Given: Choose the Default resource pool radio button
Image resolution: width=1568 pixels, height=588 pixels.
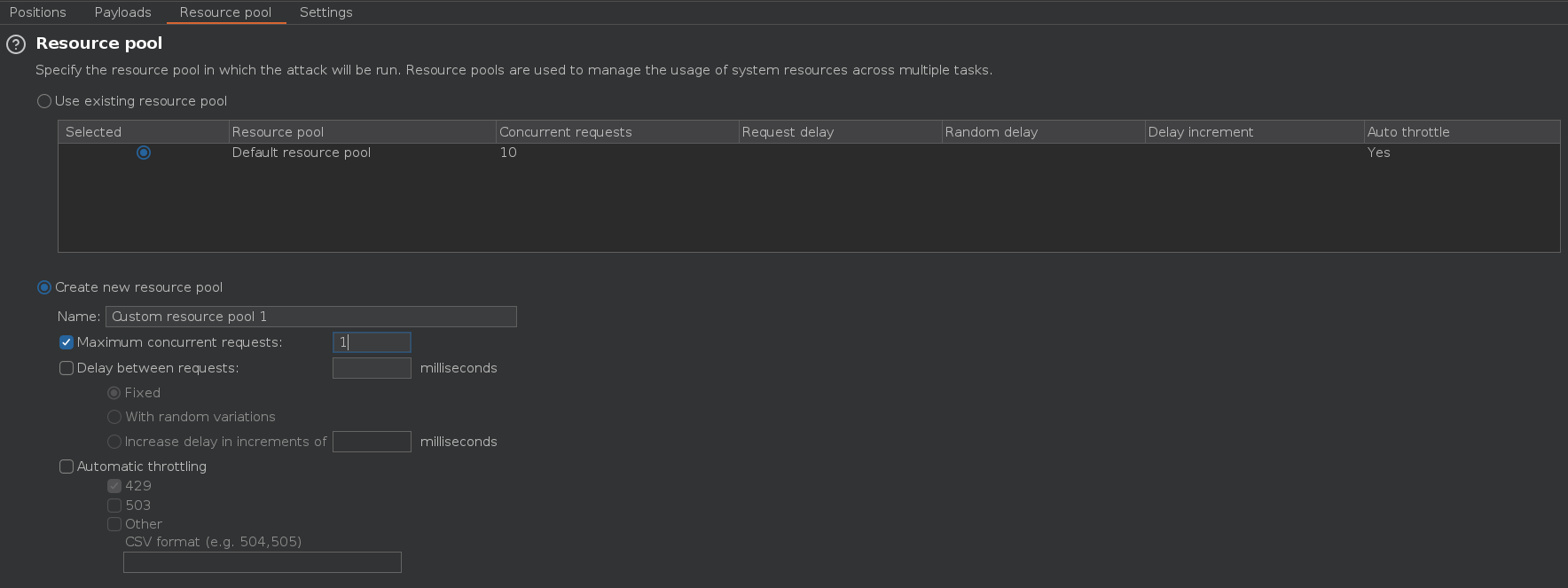Looking at the screenshot, I should point(144,153).
